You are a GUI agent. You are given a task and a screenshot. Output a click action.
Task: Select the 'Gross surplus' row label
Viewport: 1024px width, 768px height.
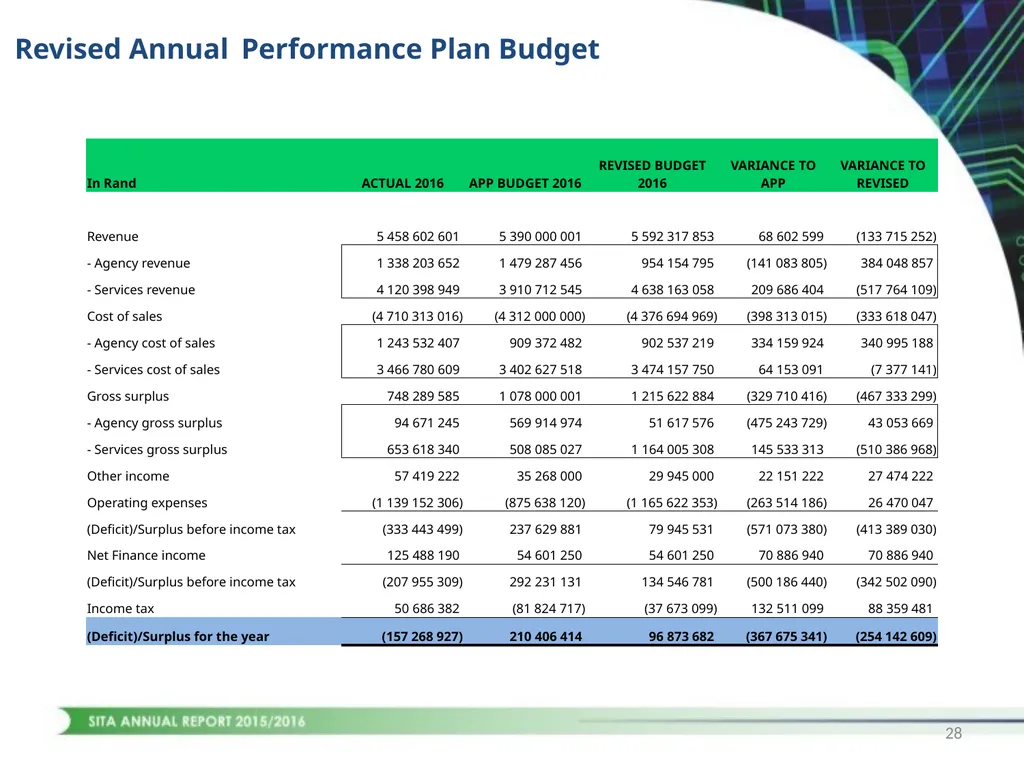click(x=128, y=396)
